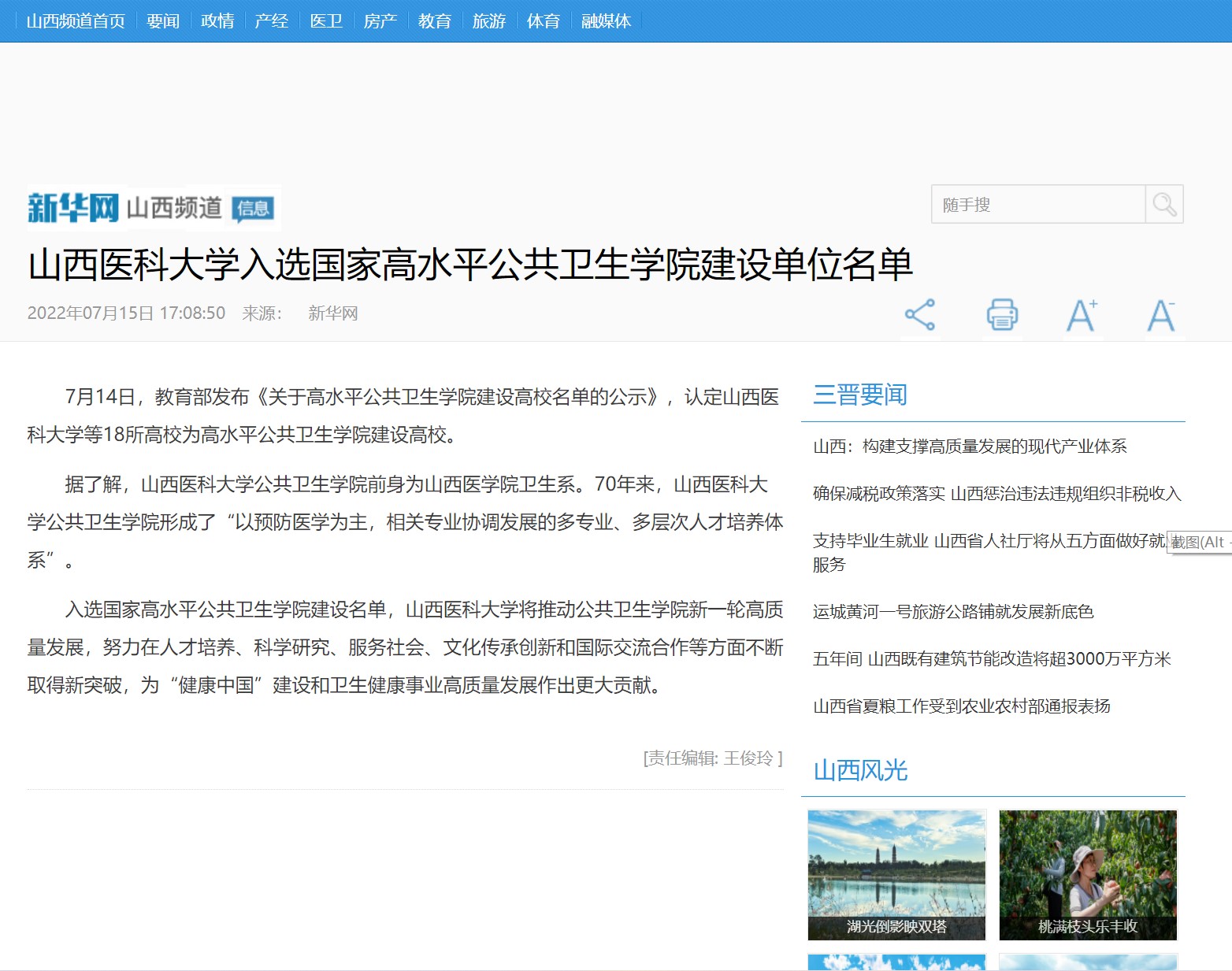Open 山西频道首页 in top navigation
This screenshot has width=1232, height=971.
(x=76, y=21)
